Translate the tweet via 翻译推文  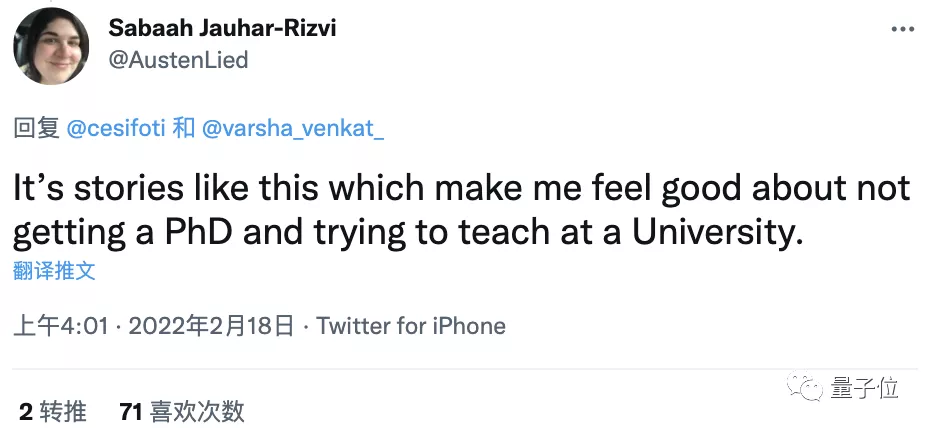point(54,271)
